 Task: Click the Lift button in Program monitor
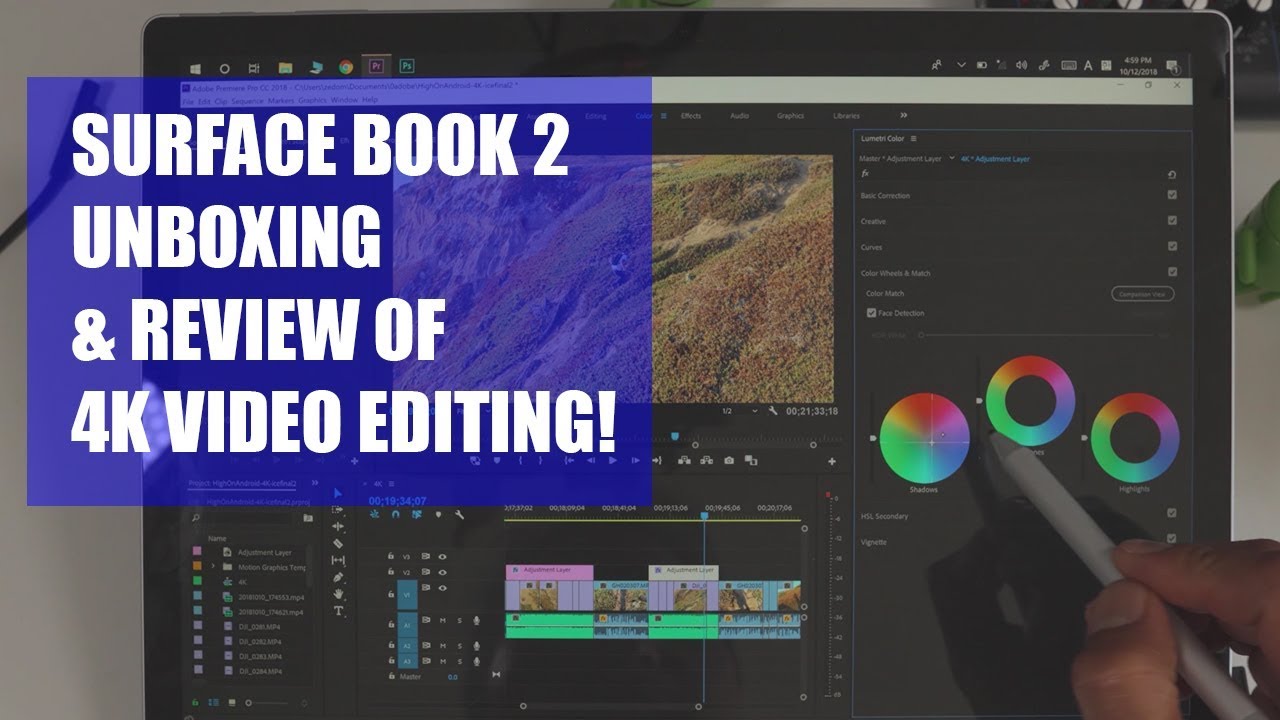[x=684, y=461]
